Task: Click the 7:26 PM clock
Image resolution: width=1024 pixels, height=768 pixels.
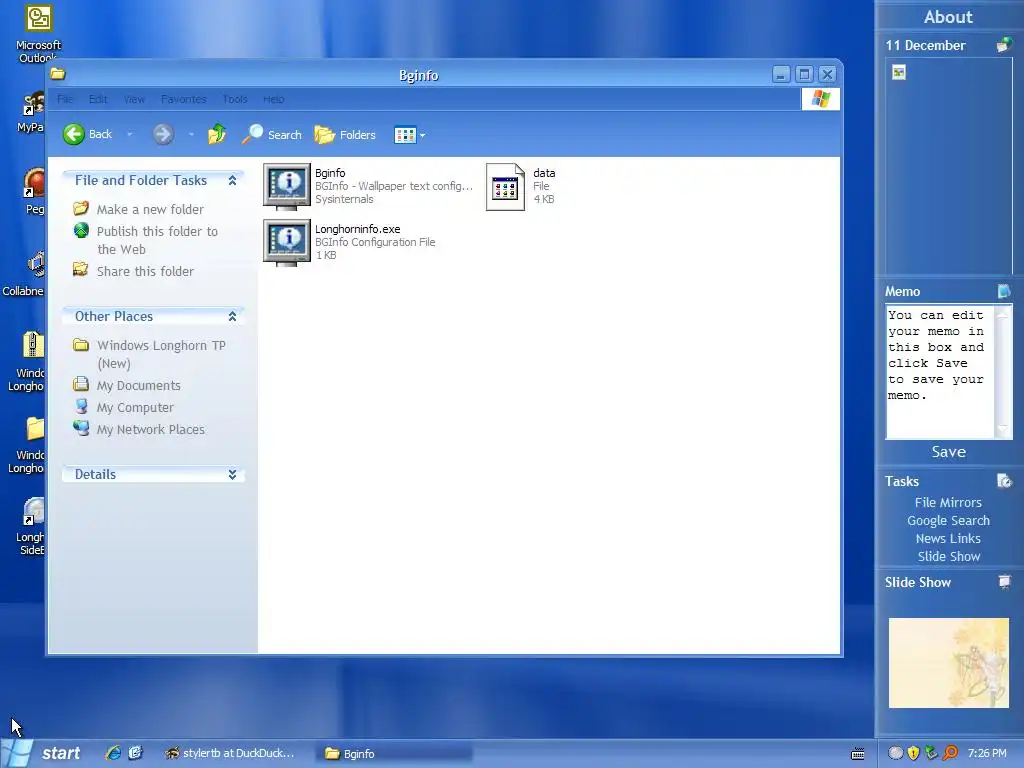Action: pos(987,754)
